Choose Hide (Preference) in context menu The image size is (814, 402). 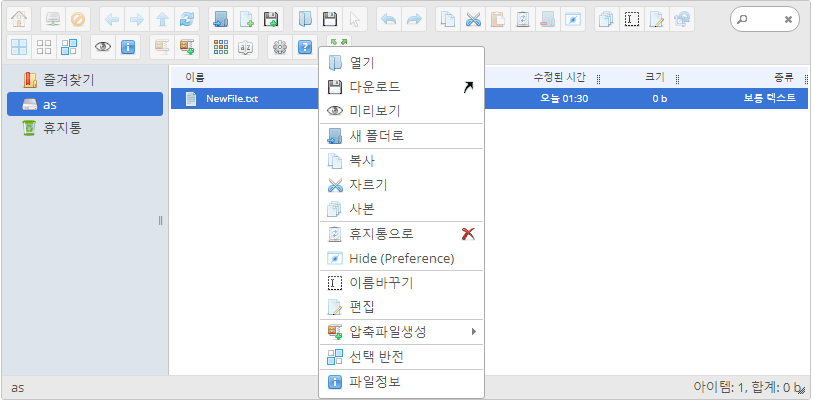tap(401, 258)
